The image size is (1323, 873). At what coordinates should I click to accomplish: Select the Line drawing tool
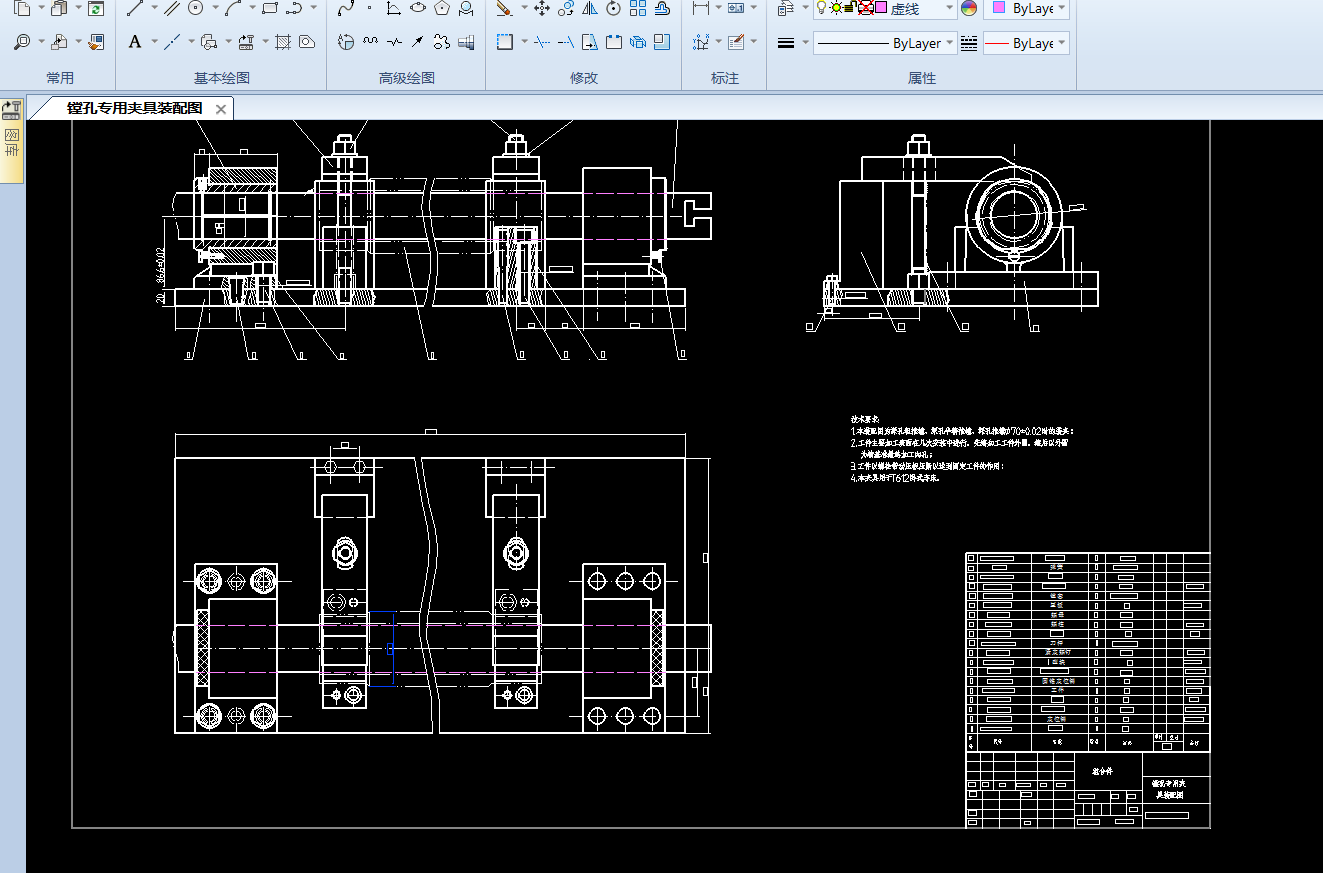(x=134, y=9)
